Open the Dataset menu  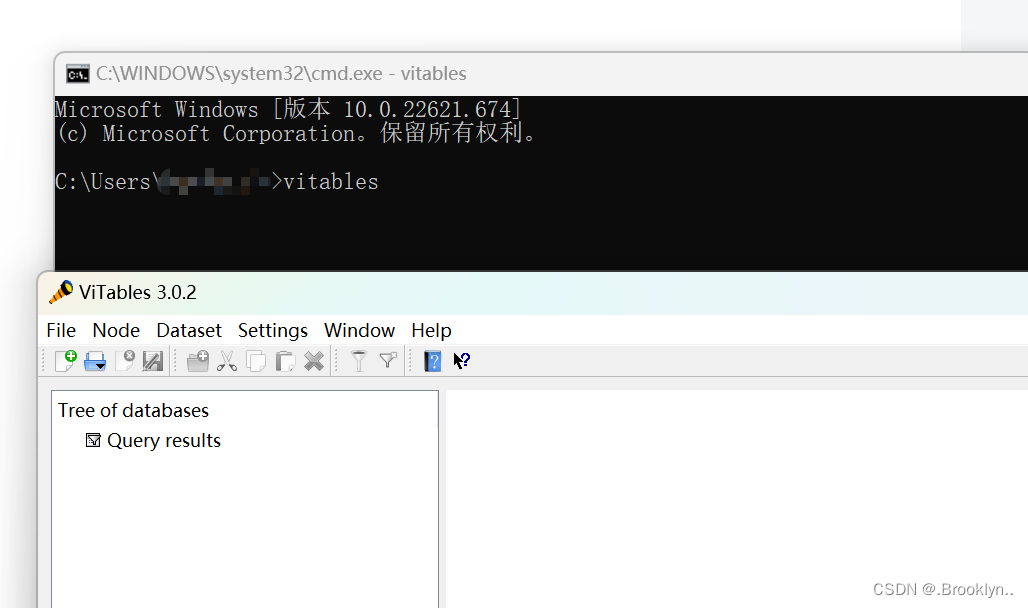coord(189,330)
